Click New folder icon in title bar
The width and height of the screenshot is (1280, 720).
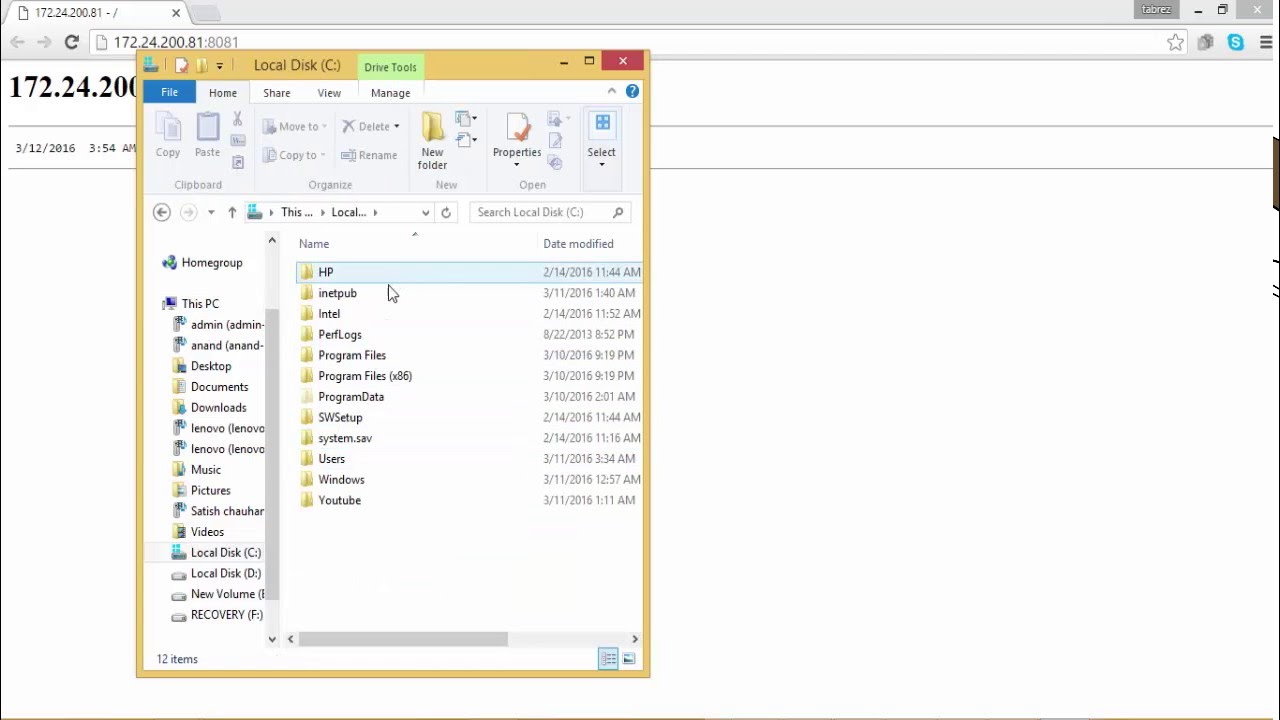coord(202,65)
